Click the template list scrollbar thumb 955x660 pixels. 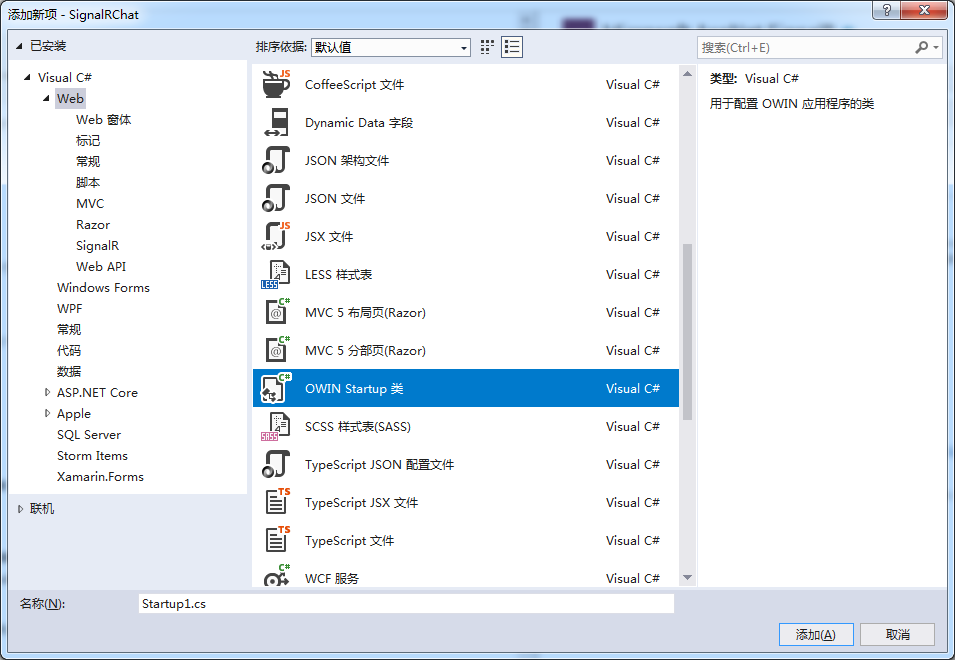pos(687,332)
